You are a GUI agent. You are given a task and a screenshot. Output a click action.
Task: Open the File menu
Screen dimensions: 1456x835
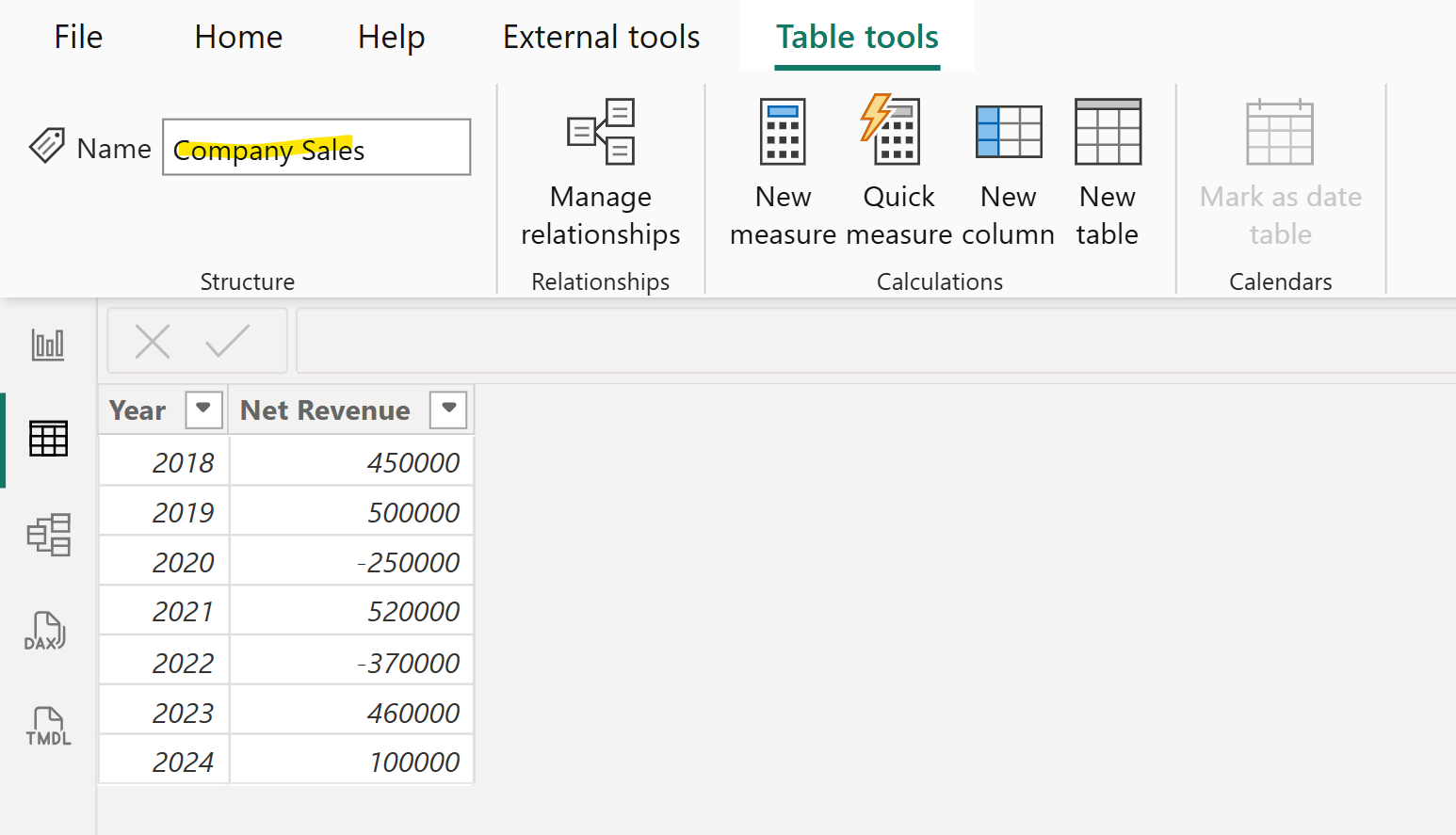[77, 37]
